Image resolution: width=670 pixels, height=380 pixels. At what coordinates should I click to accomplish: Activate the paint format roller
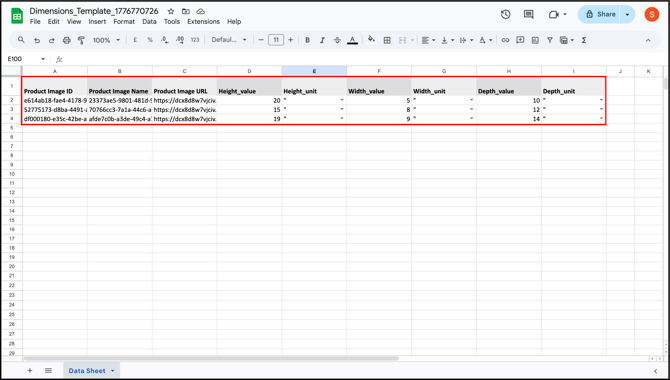(x=81, y=40)
